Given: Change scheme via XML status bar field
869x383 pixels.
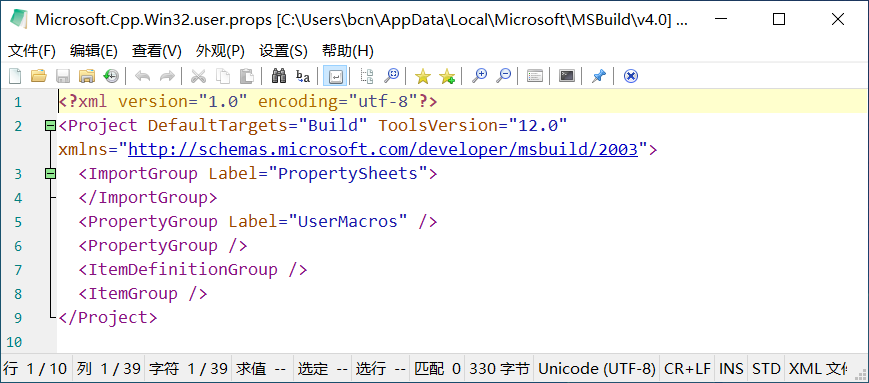Looking at the screenshot, I should (817, 369).
